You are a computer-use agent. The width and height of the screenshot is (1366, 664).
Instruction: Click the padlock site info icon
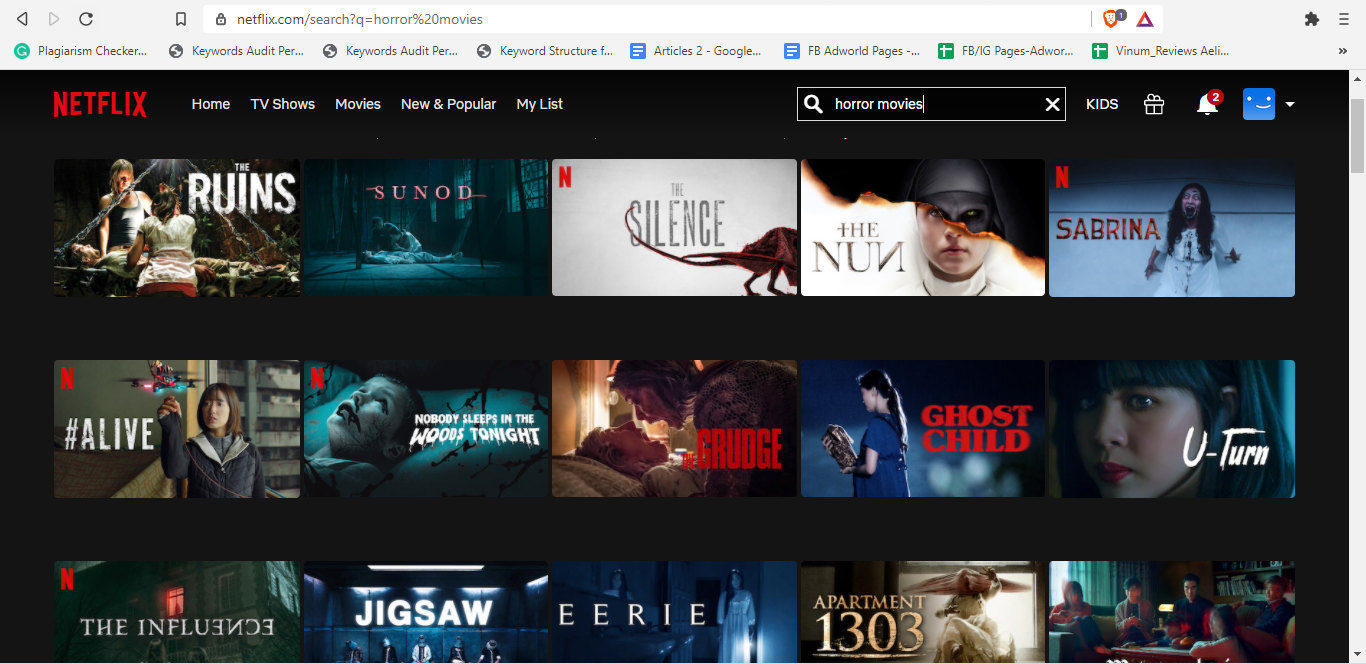(222, 19)
